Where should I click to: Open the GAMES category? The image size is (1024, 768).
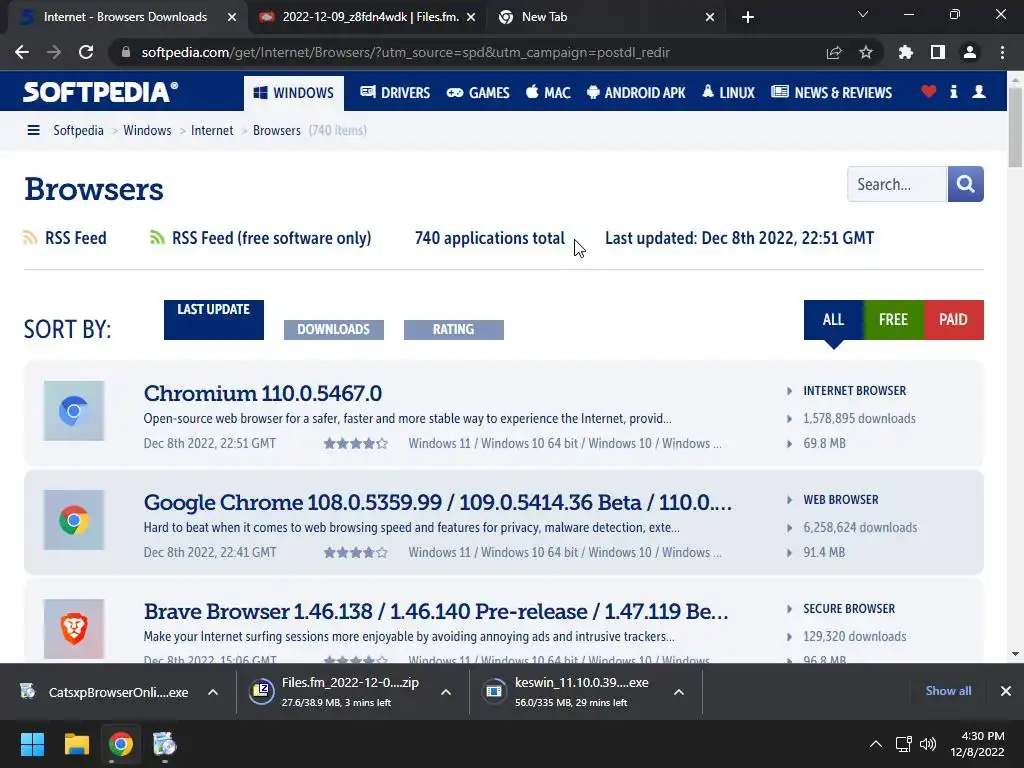pyautogui.click(x=478, y=93)
